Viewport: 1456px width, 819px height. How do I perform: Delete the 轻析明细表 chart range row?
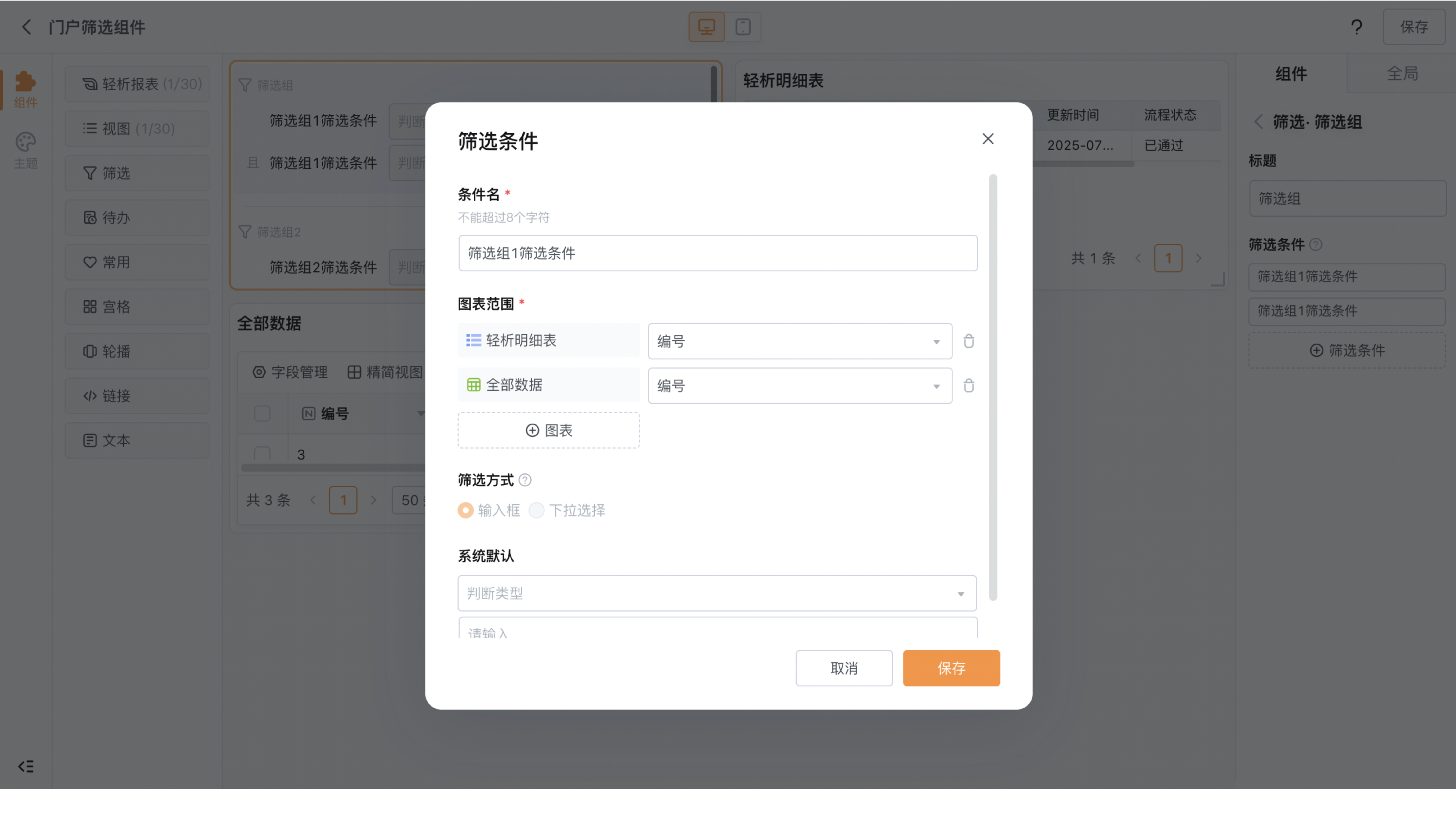click(969, 341)
